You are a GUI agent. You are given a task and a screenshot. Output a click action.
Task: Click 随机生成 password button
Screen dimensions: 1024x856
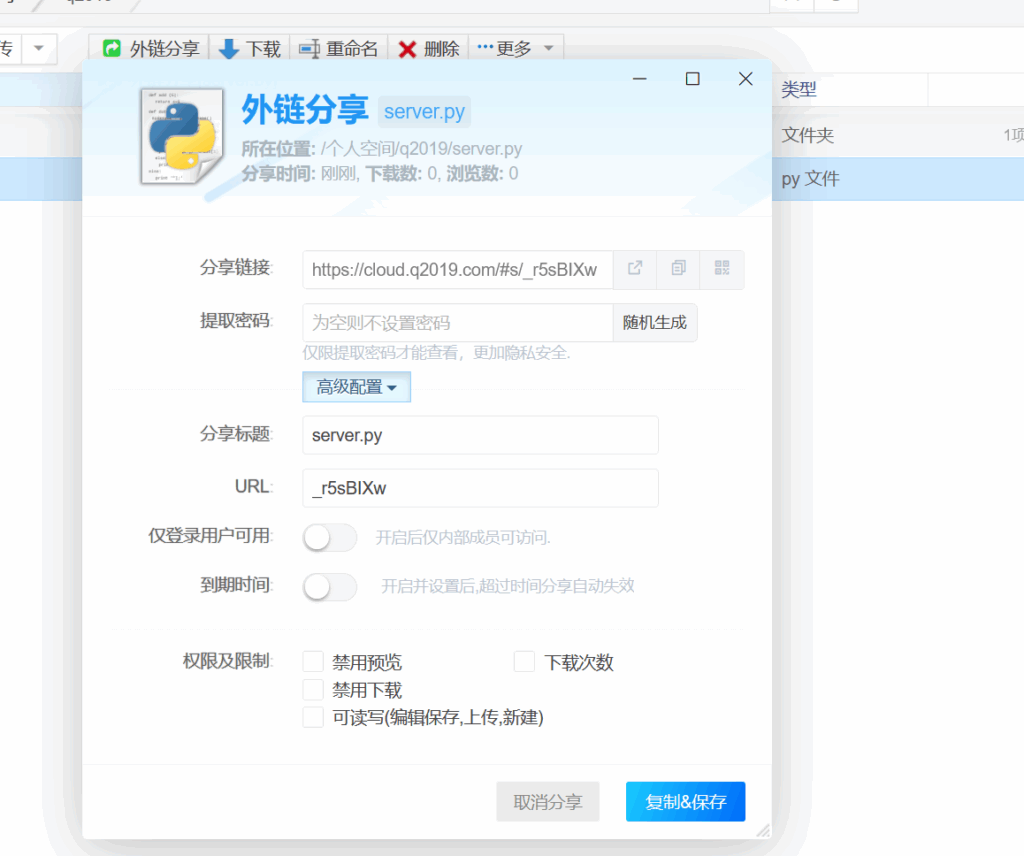[655, 323]
